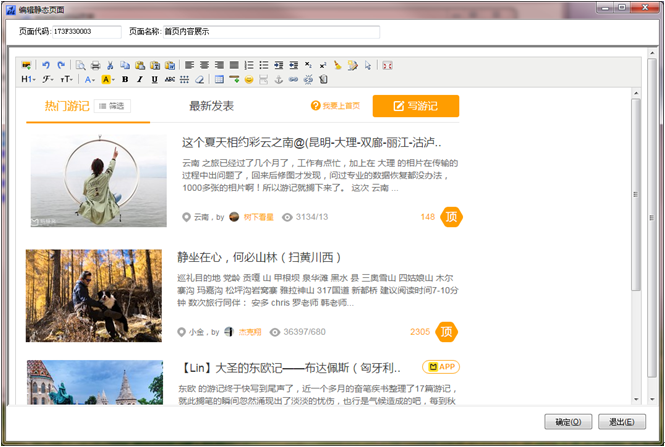The height and width of the screenshot is (447, 665).
Task: Click the autumn forest dog thumbnail
Action: pyautogui.click(x=94, y=296)
